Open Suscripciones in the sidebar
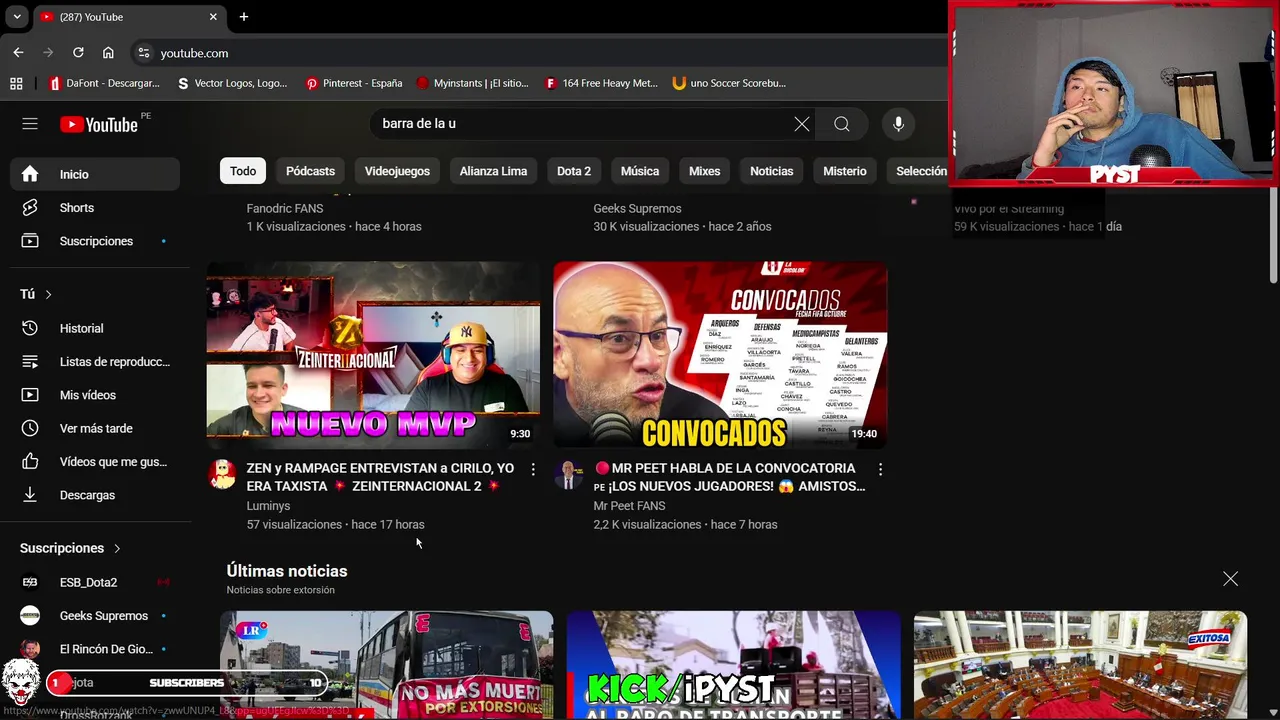1280x720 pixels. [x=95, y=241]
